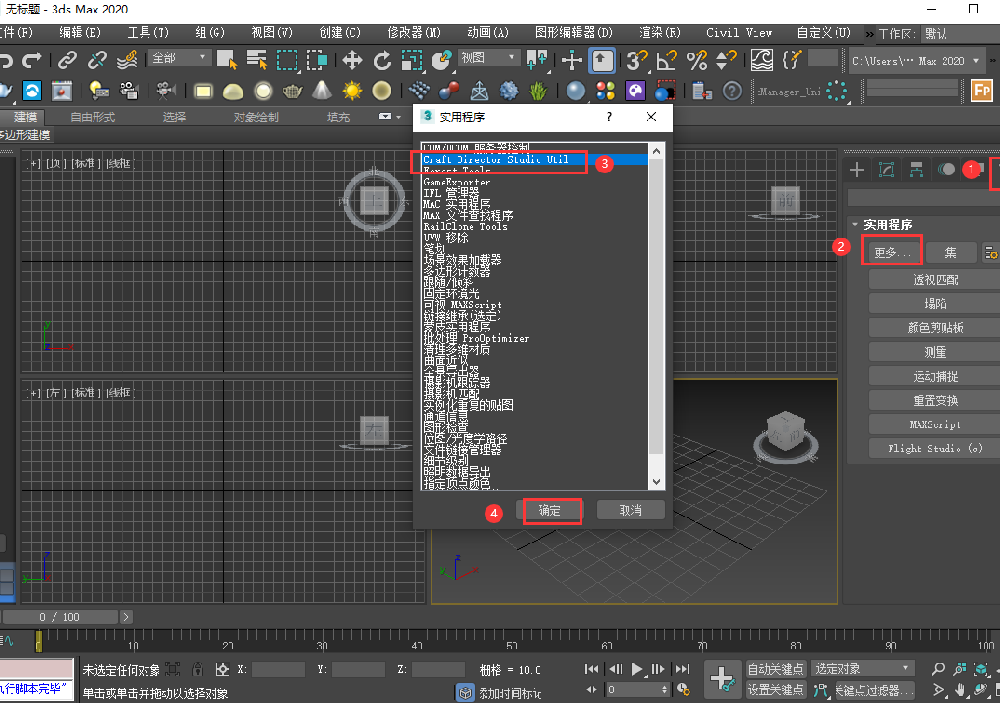Click the Zoom magnifier viewport navigation icon

click(938, 669)
